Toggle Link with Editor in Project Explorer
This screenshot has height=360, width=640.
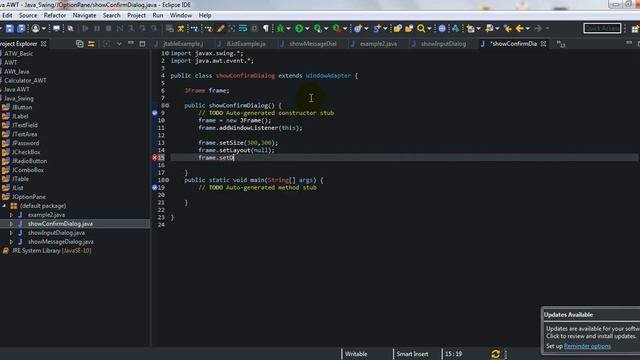[91, 44]
